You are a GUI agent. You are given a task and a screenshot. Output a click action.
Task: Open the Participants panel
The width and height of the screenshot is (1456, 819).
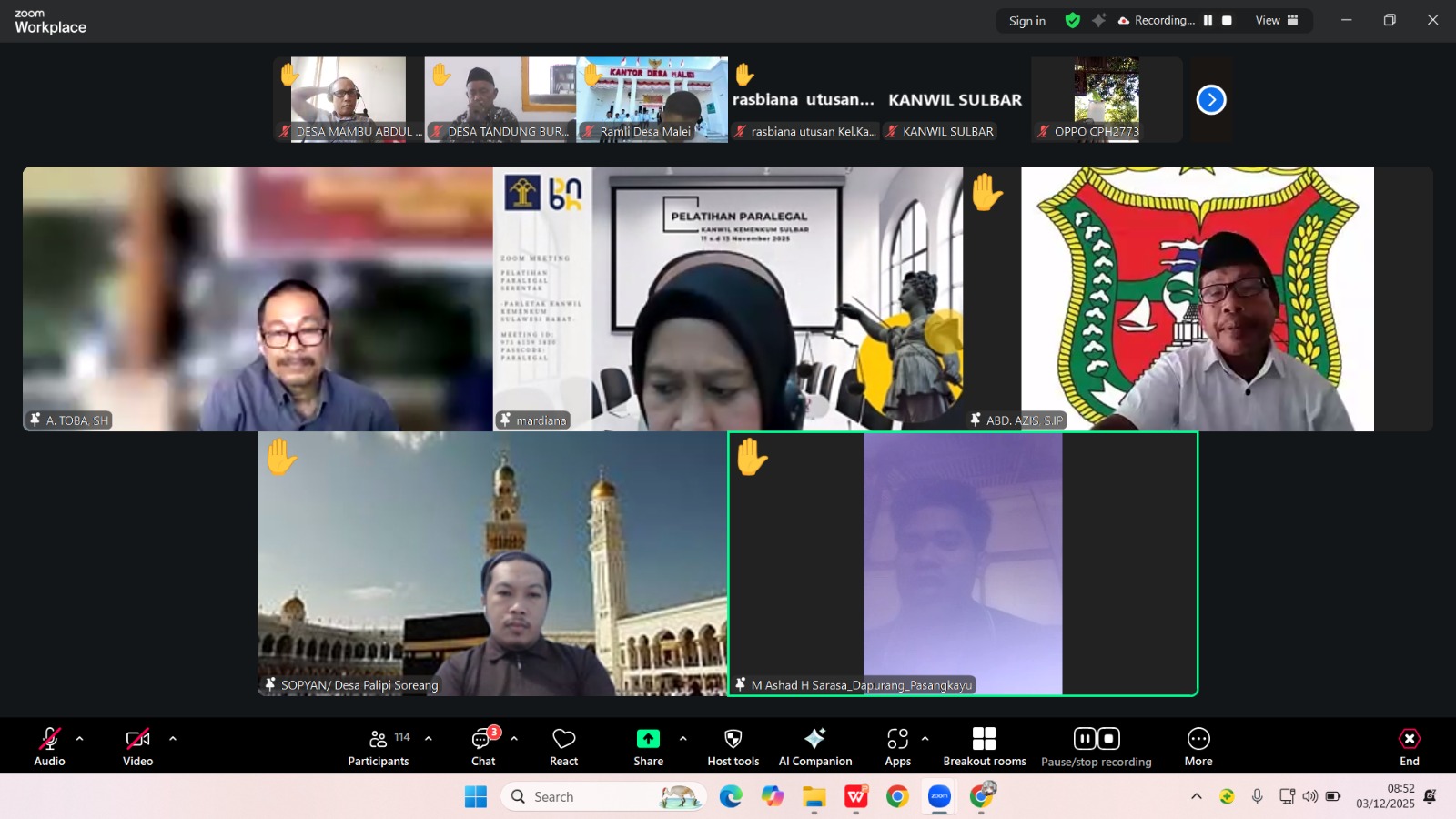pos(379,747)
